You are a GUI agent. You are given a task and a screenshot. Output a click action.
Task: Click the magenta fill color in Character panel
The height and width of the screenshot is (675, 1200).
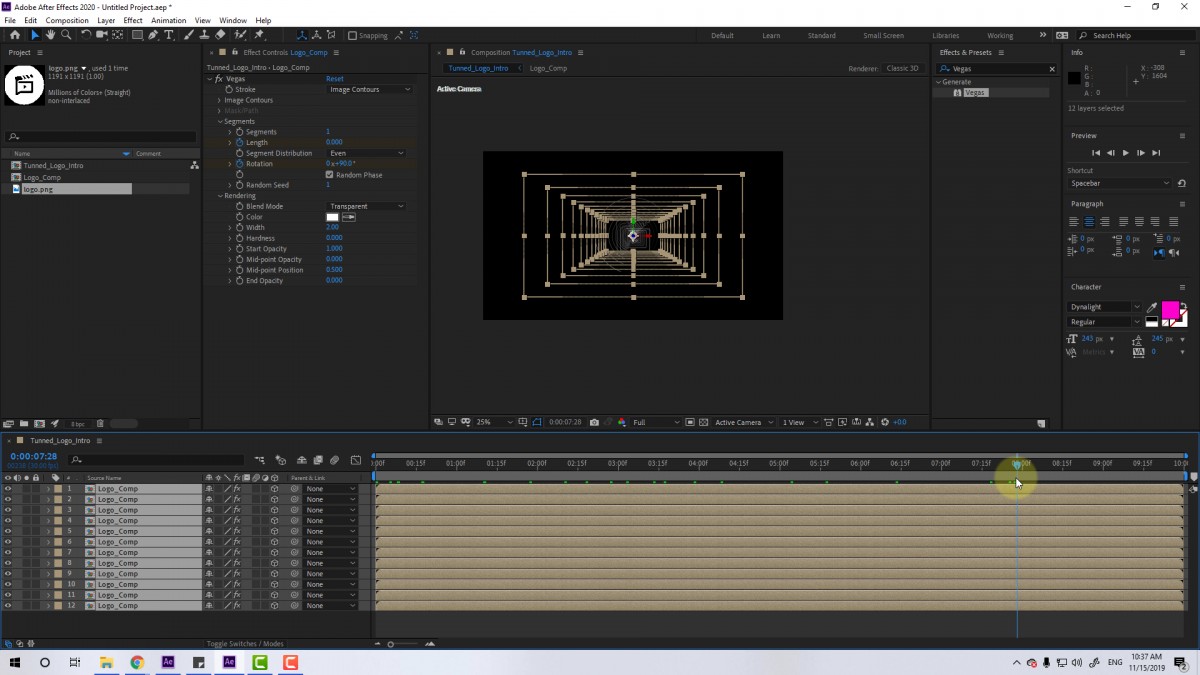pyautogui.click(x=1169, y=309)
